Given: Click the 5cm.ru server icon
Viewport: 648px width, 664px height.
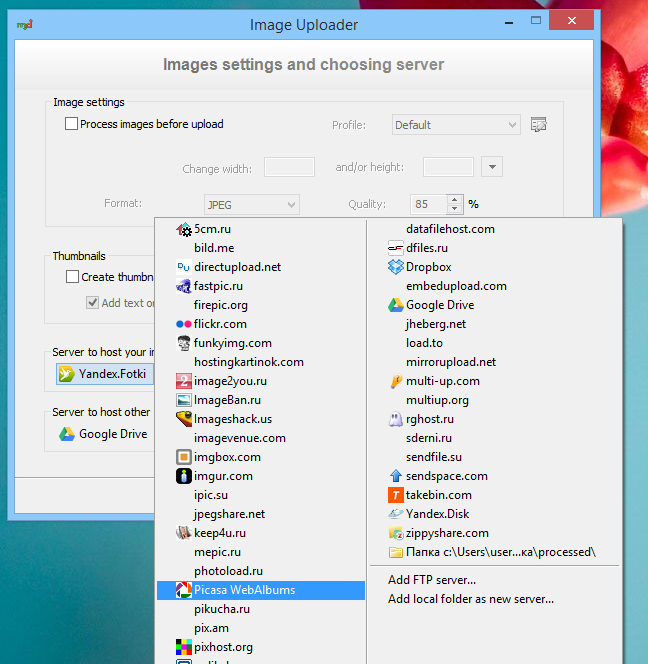Looking at the screenshot, I should pos(184,229).
